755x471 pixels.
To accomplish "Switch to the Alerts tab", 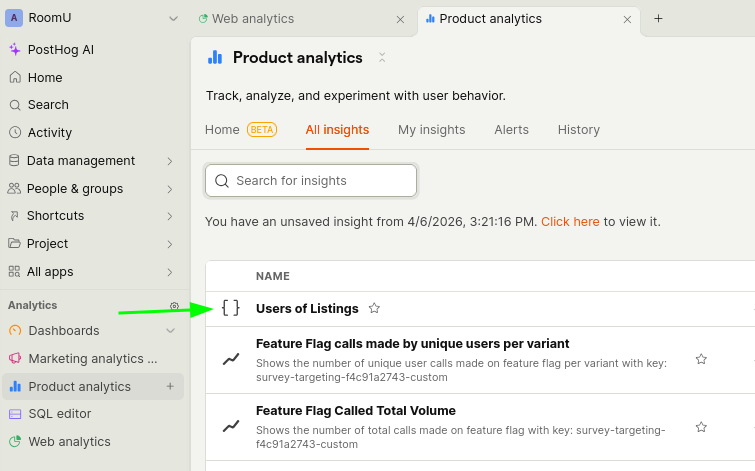I will tap(511, 129).
